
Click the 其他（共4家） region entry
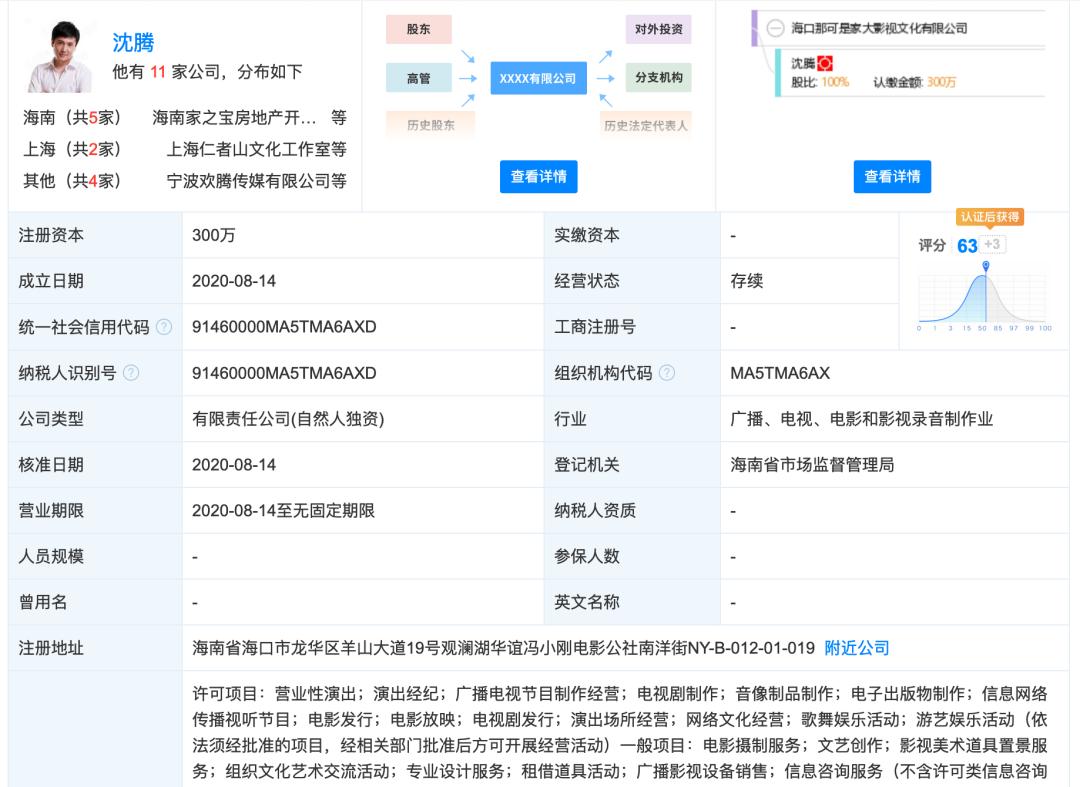coord(72,181)
